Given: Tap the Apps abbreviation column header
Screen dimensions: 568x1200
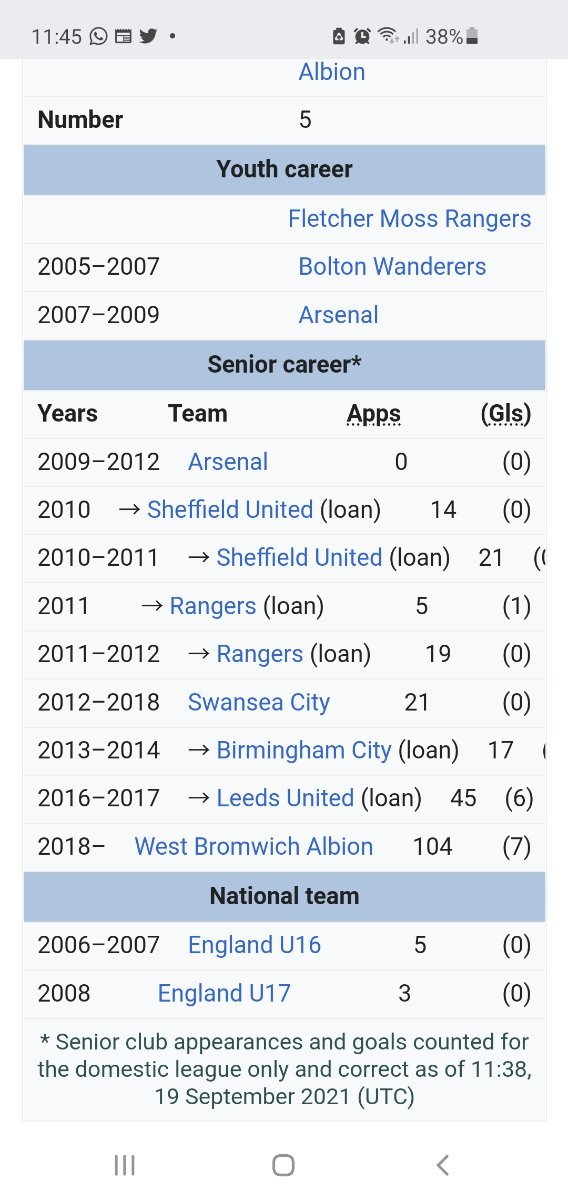Looking at the screenshot, I should 374,414.
